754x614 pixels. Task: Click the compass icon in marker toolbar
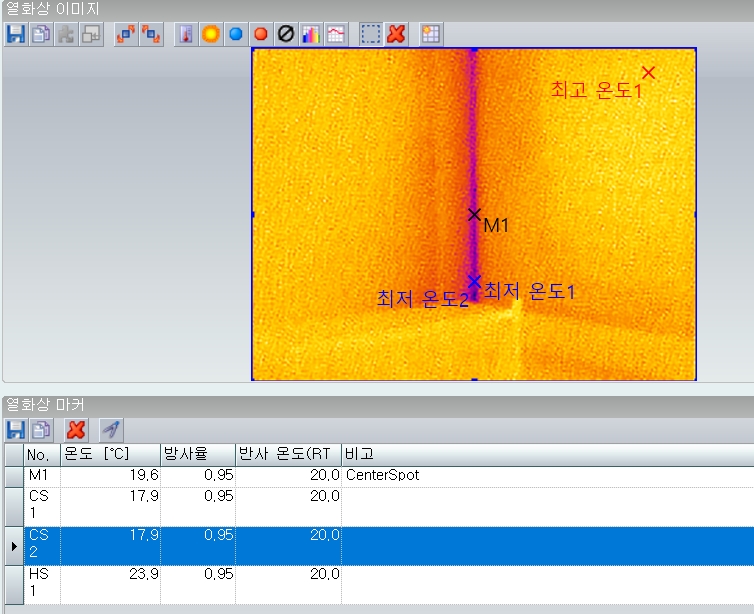(111, 430)
